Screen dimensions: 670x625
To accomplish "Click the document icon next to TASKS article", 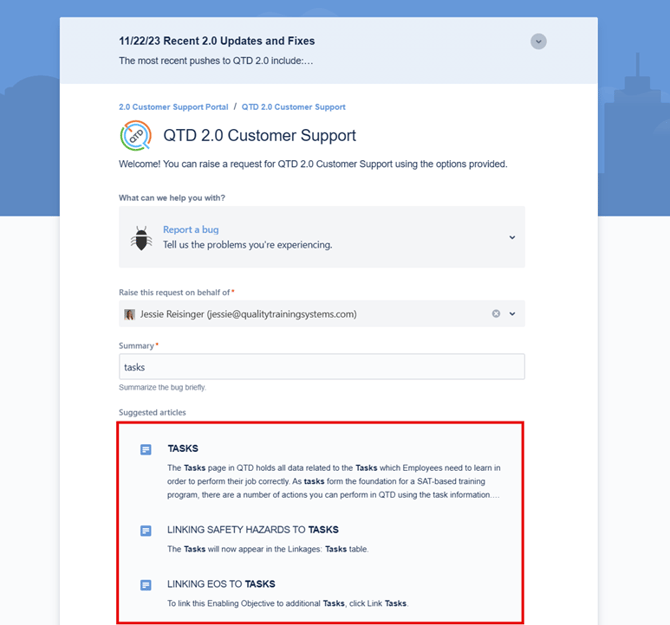I will pyautogui.click(x=146, y=450).
